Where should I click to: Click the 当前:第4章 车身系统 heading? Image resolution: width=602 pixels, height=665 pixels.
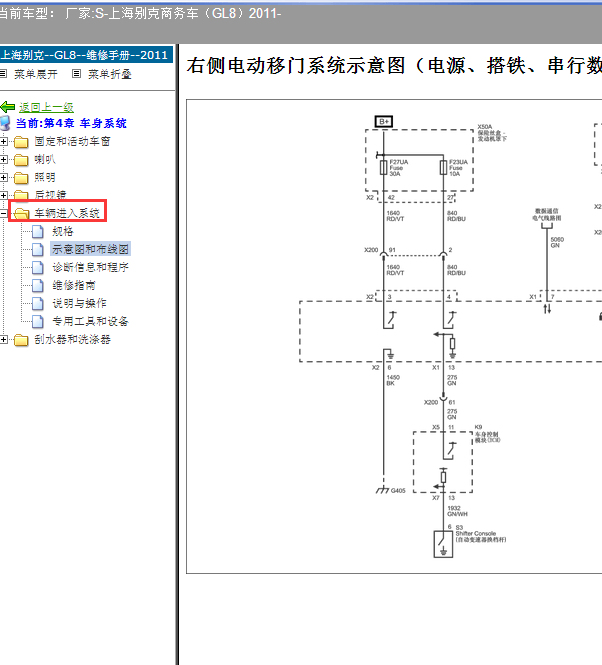click(x=71, y=123)
